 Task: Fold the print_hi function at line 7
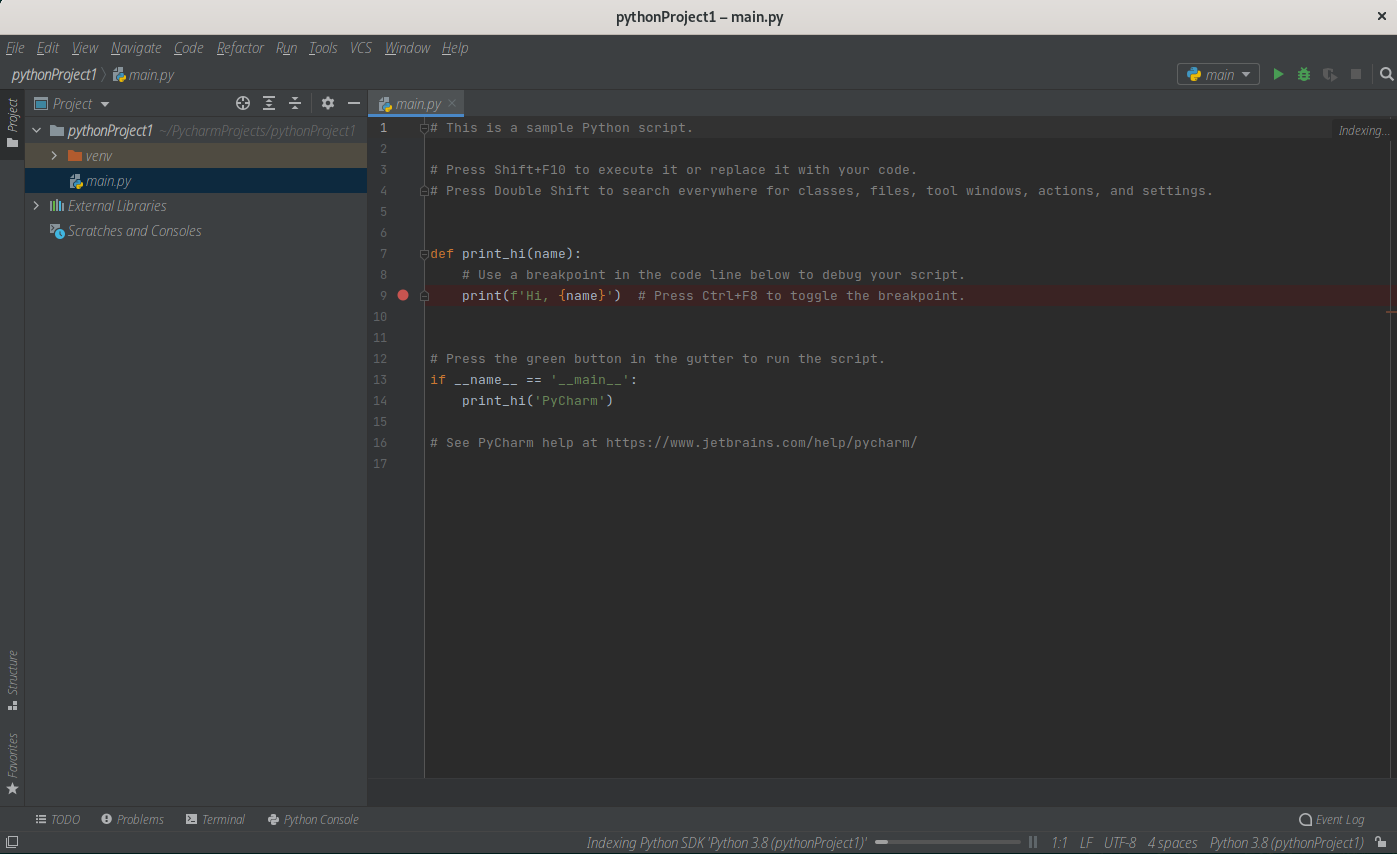tap(424, 254)
